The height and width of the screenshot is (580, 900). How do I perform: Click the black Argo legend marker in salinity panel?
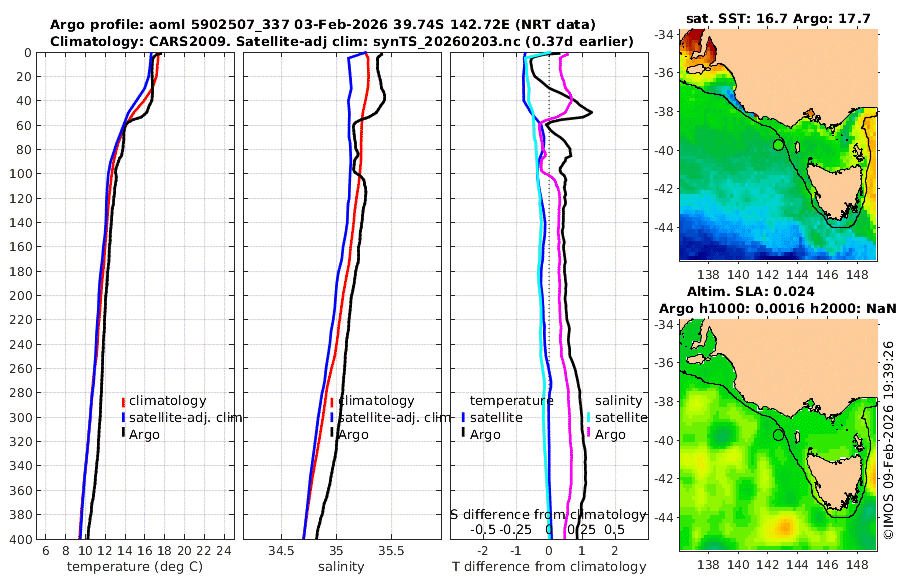pos(332,434)
